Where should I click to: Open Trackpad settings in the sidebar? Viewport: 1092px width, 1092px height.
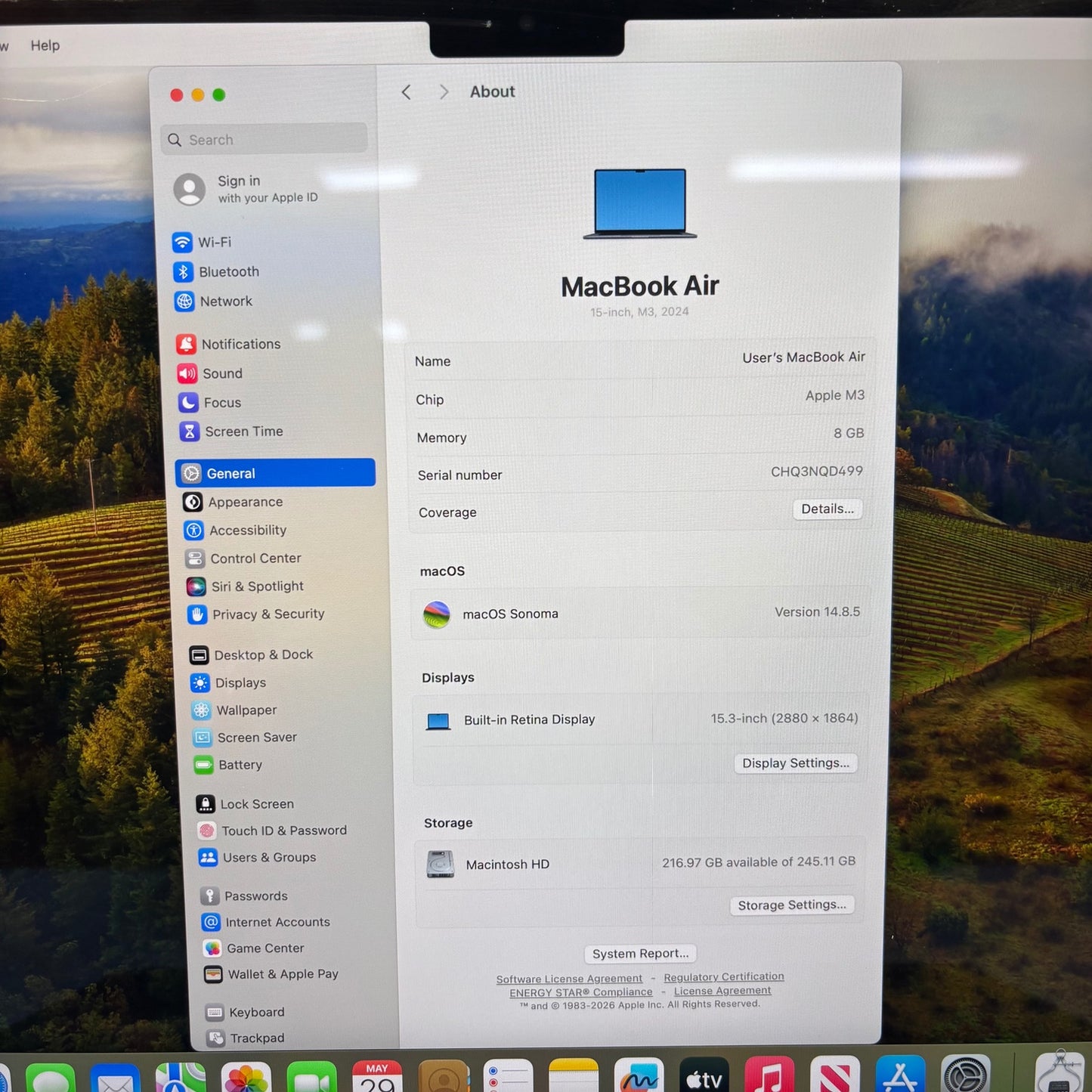tap(246, 1038)
